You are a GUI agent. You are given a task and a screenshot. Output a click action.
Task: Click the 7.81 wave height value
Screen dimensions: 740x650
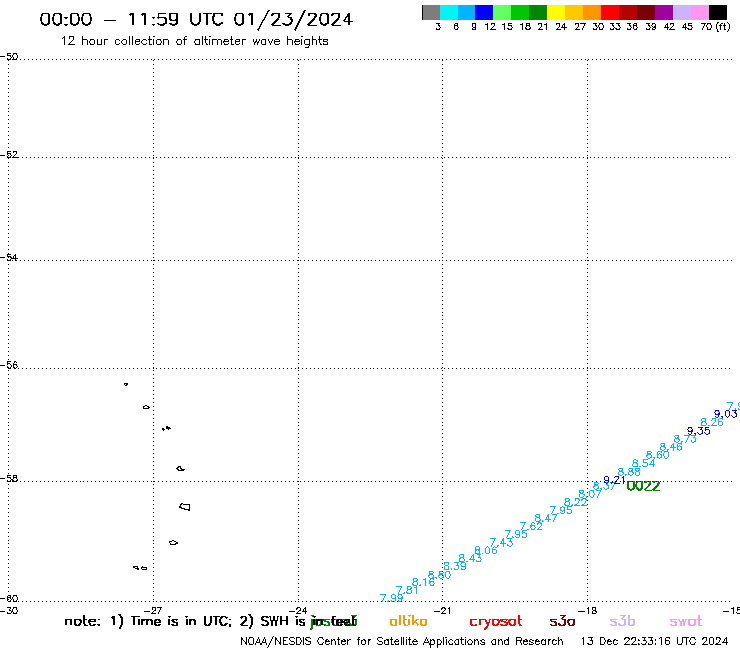pos(407,590)
